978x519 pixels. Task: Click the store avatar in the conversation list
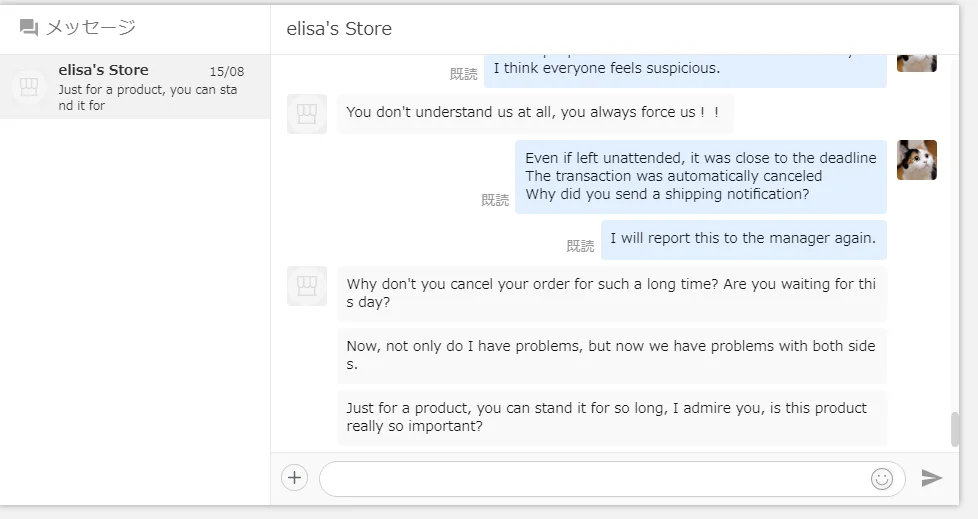point(29,87)
